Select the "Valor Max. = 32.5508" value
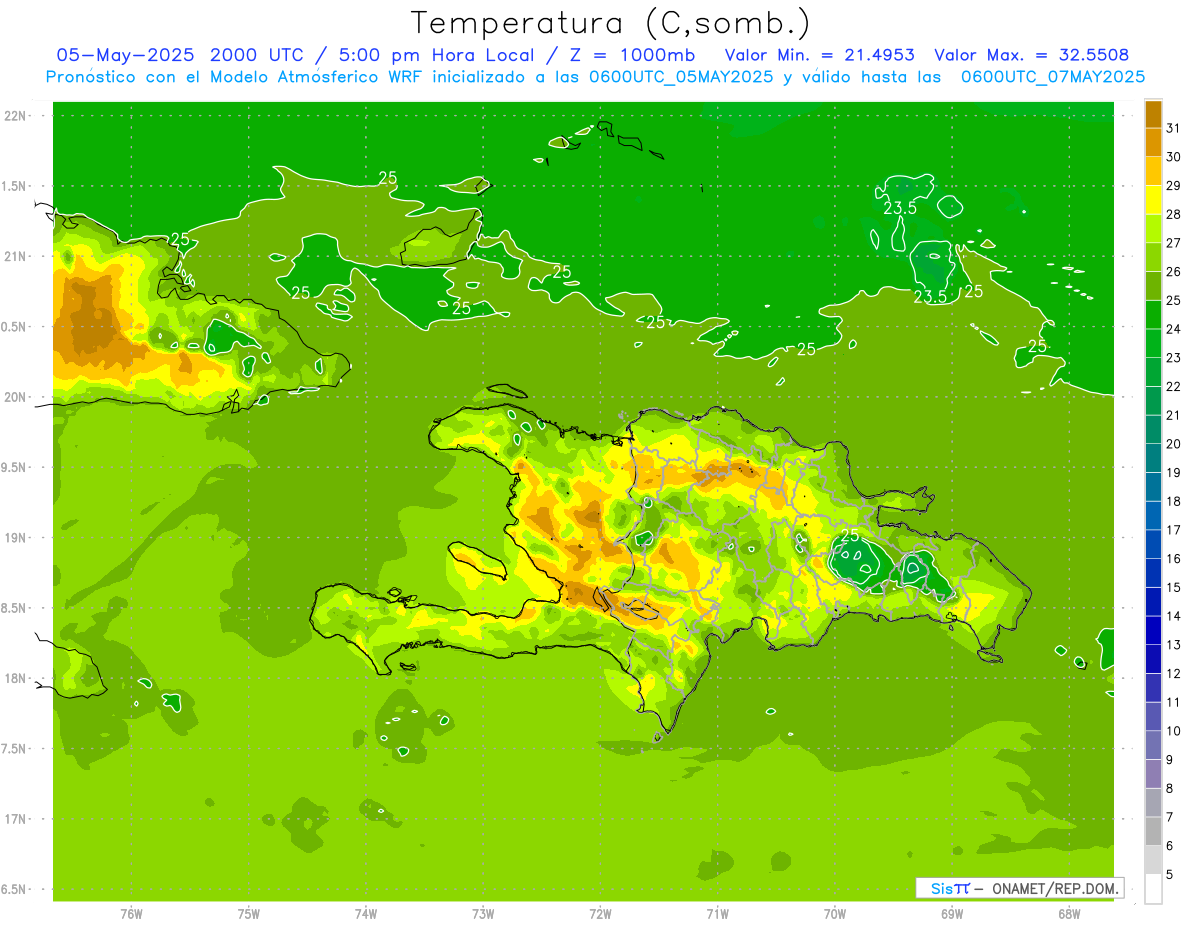 coord(1031,55)
